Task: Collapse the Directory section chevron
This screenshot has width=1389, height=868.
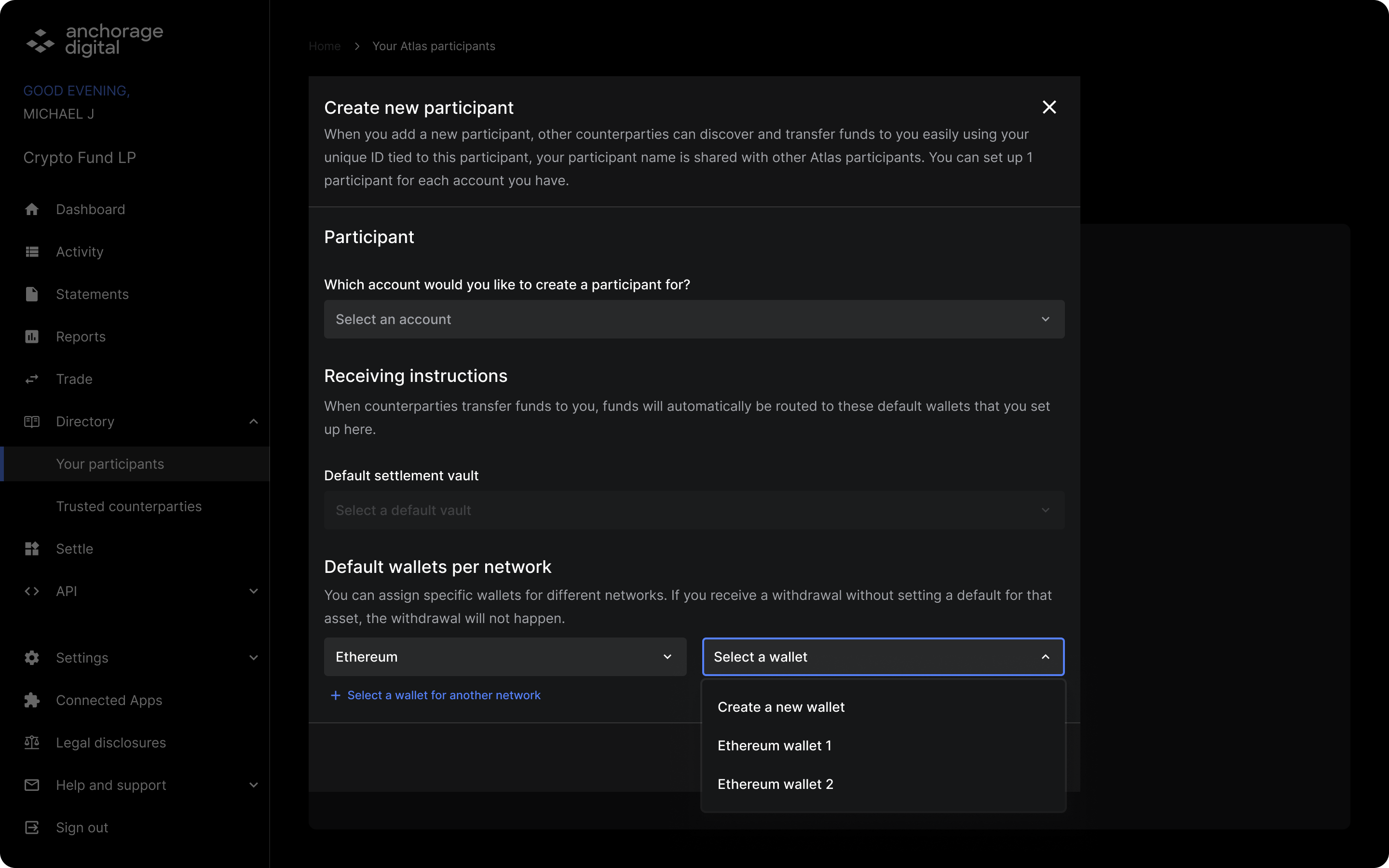Action: (x=253, y=422)
